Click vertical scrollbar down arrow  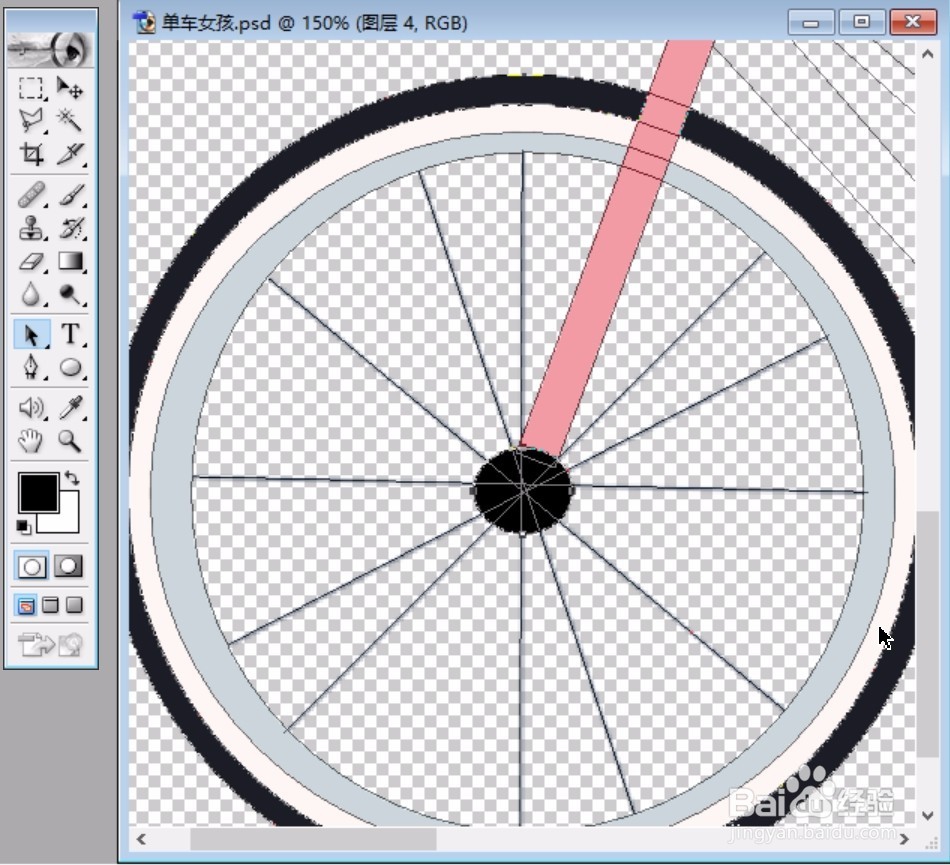pyautogui.click(x=927, y=815)
